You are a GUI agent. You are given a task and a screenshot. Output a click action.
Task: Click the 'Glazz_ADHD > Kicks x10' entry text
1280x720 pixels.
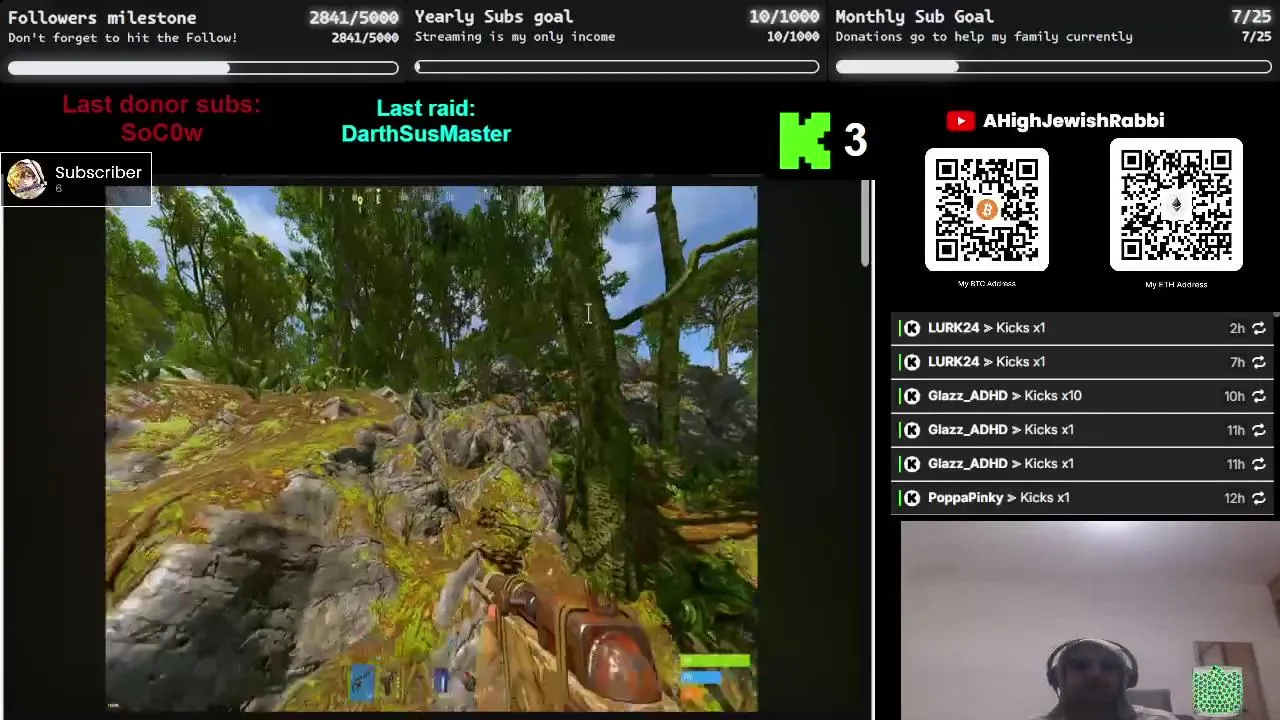[1005, 396]
